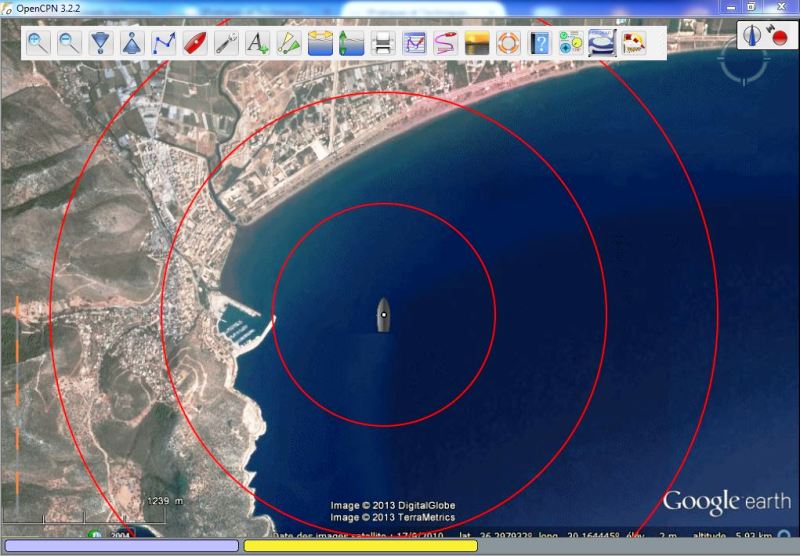Open the Help/About question mark icon
This screenshot has width=800, height=556.
point(540,43)
